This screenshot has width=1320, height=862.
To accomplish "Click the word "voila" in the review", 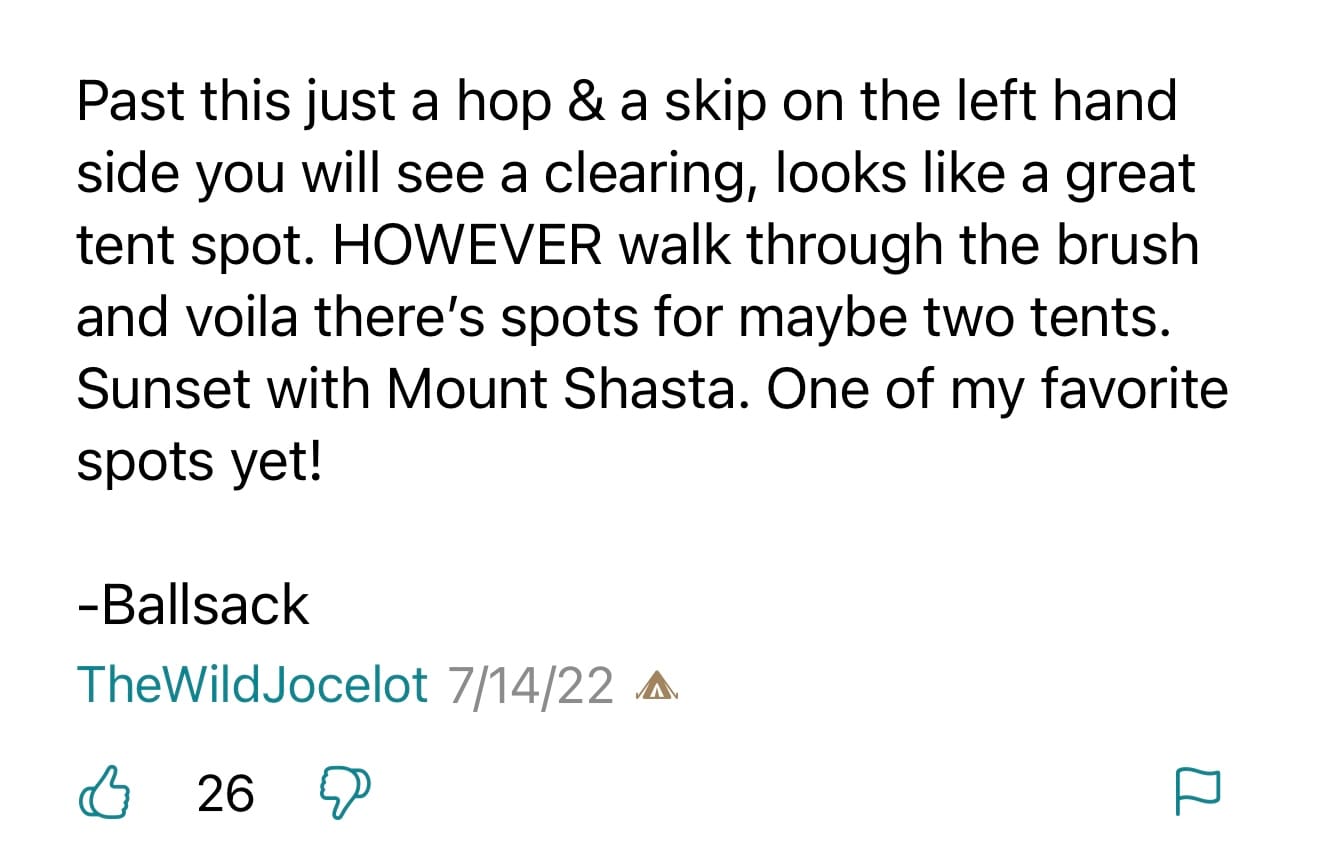I will pyautogui.click(x=207, y=317).
